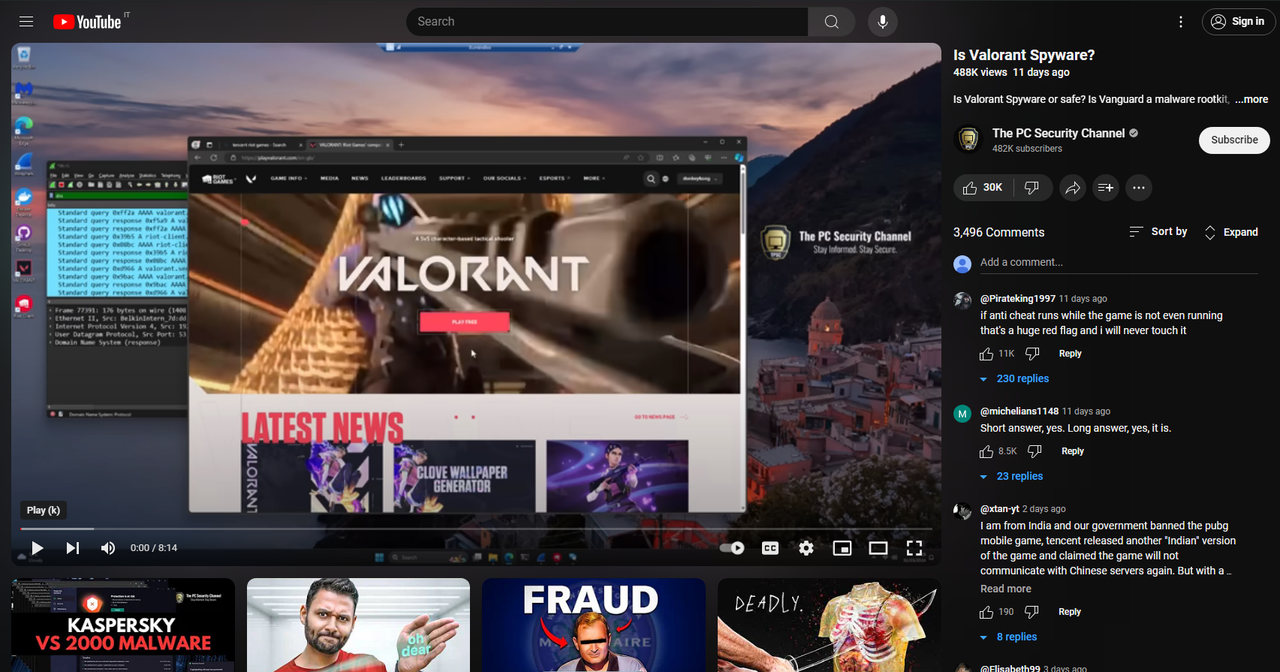This screenshot has width=1280, height=672.
Task: Expand the comments panel
Action: pos(1231,232)
